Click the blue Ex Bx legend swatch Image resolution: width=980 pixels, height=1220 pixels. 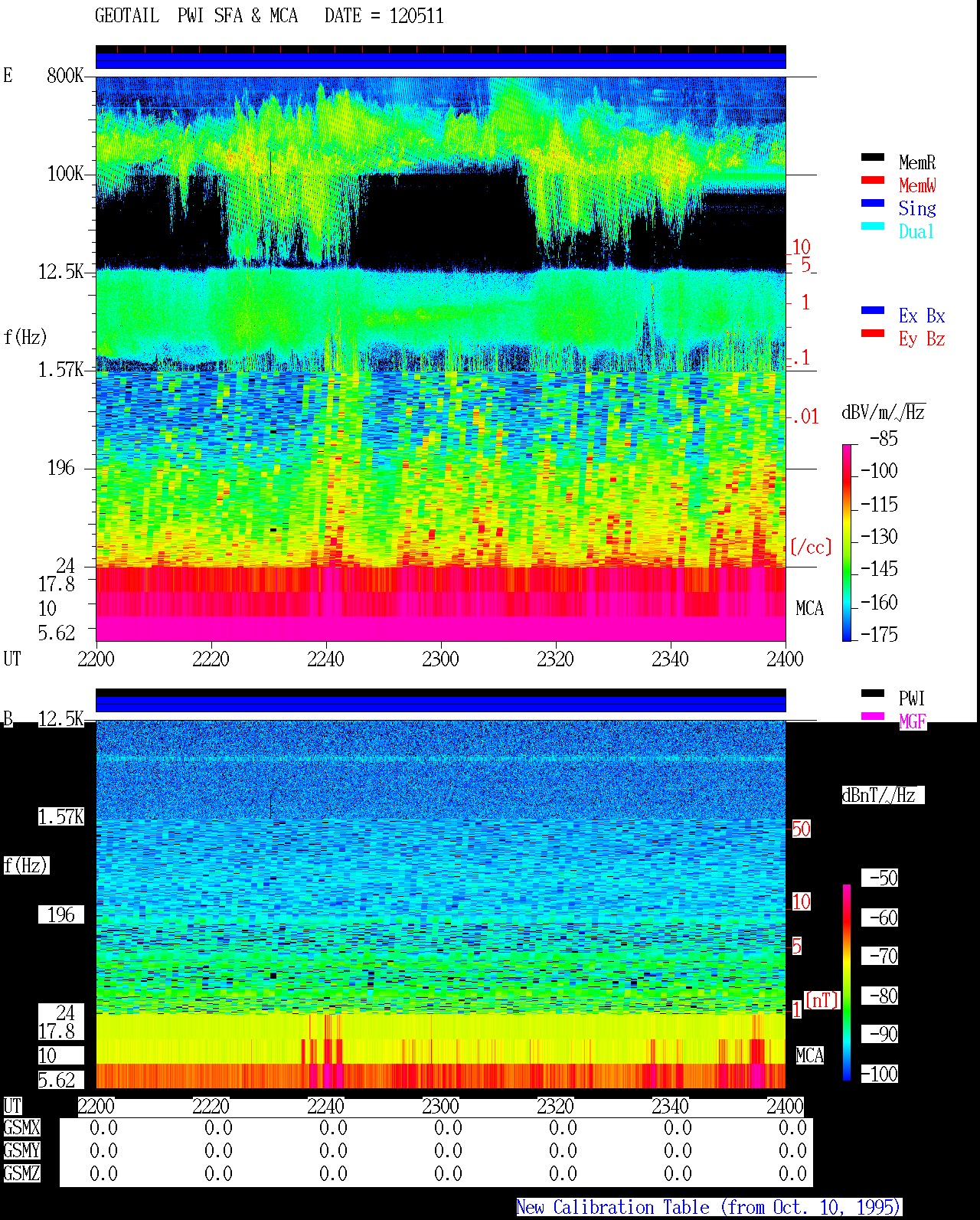coord(873,311)
